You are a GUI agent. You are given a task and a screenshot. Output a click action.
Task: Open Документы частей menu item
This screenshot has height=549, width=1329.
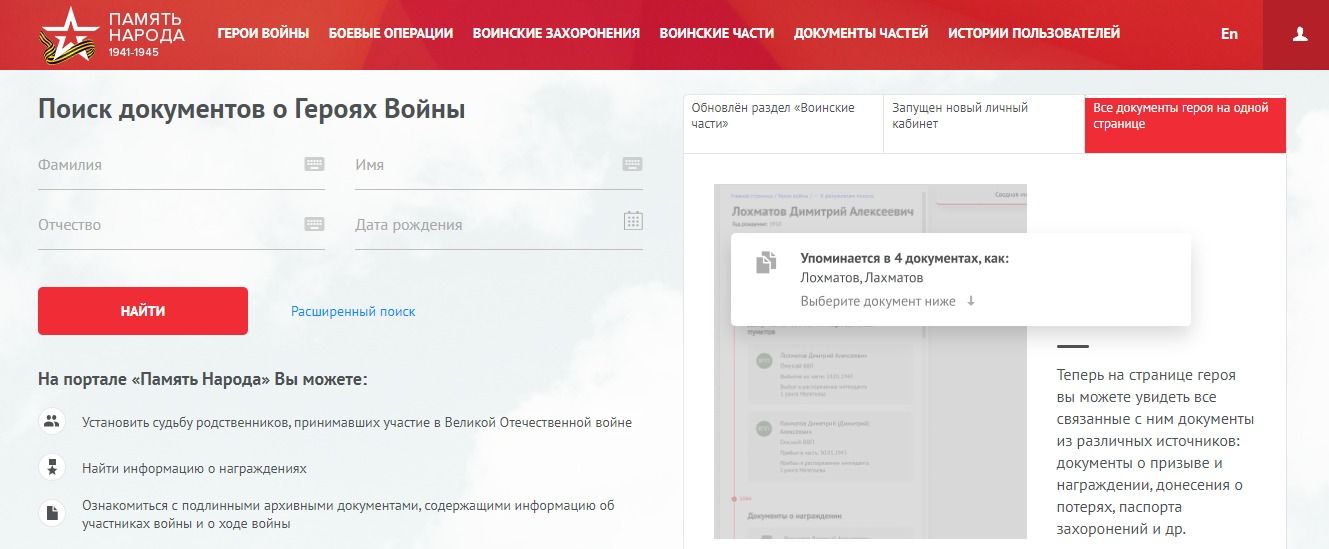860,33
